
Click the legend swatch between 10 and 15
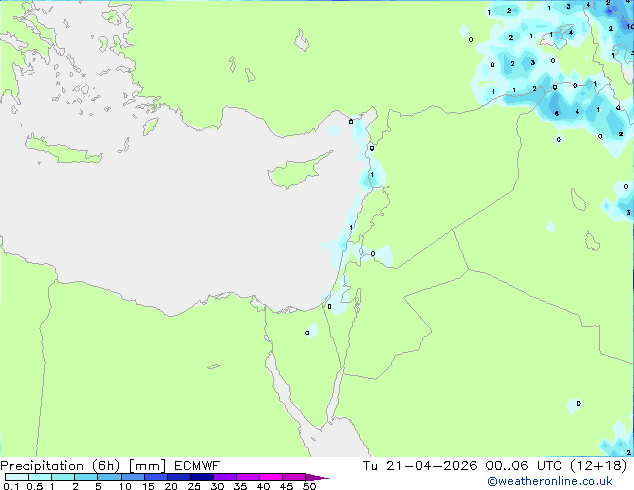[132, 477]
